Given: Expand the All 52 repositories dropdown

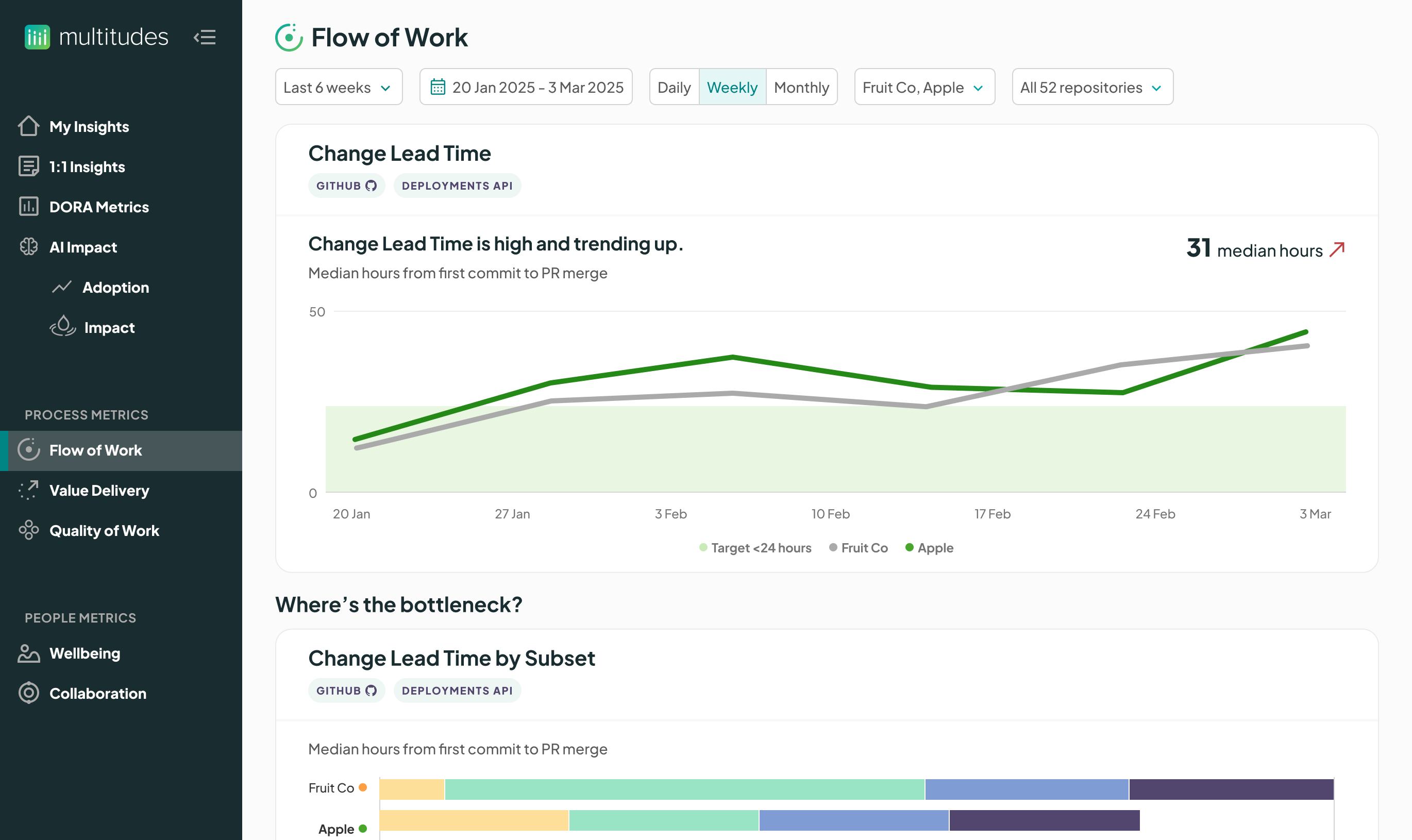Looking at the screenshot, I should click(x=1091, y=87).
